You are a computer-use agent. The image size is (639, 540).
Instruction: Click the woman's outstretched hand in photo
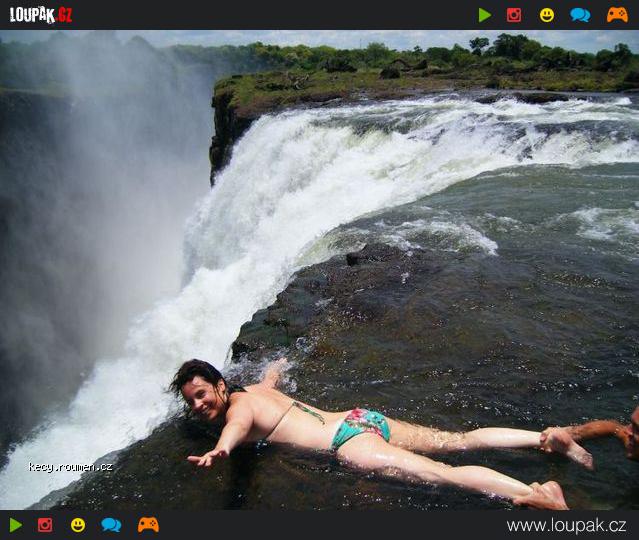click(x=207, y=458)
